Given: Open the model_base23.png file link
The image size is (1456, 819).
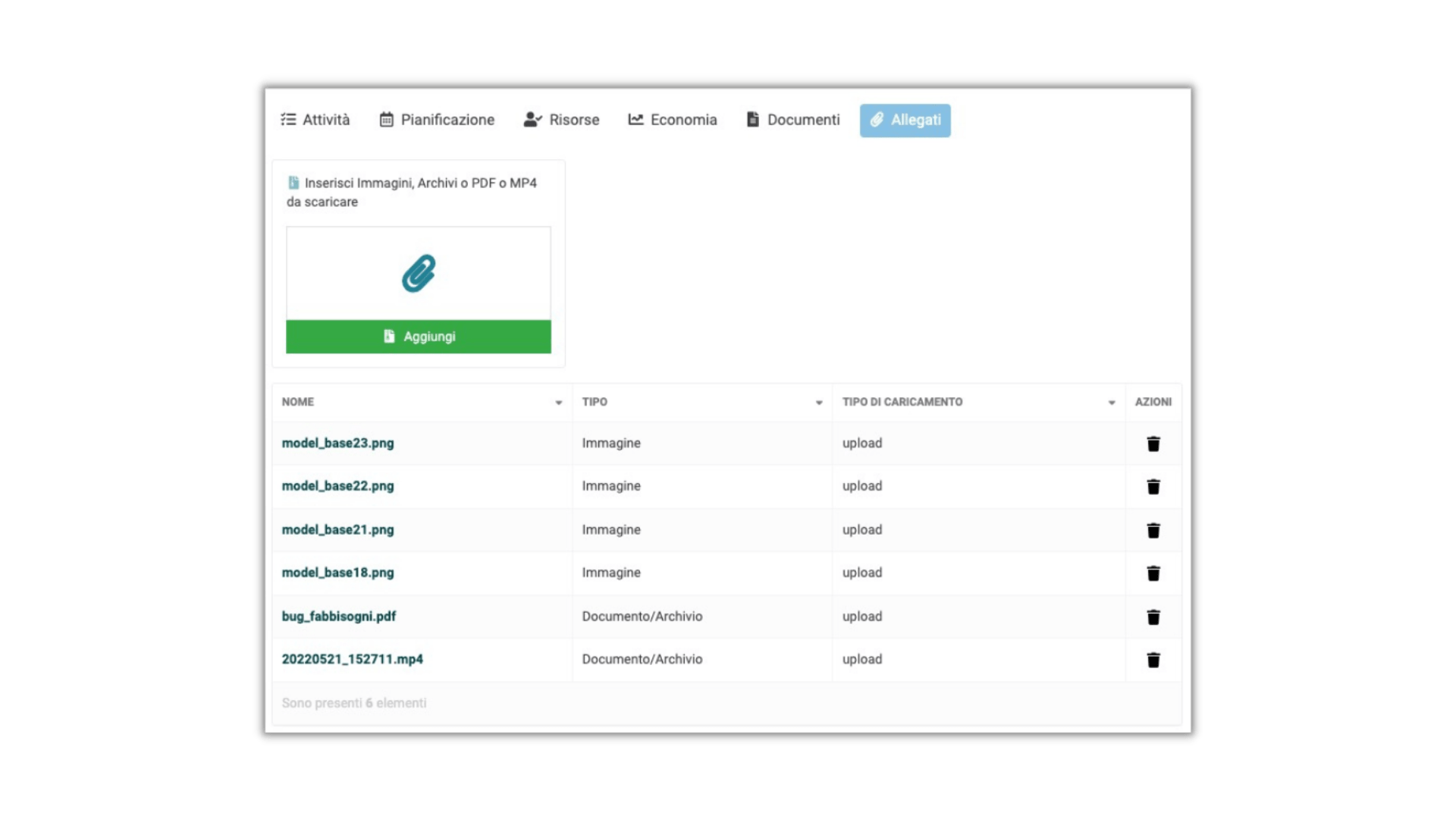Looking at the screenshot, I should point(337,443).
